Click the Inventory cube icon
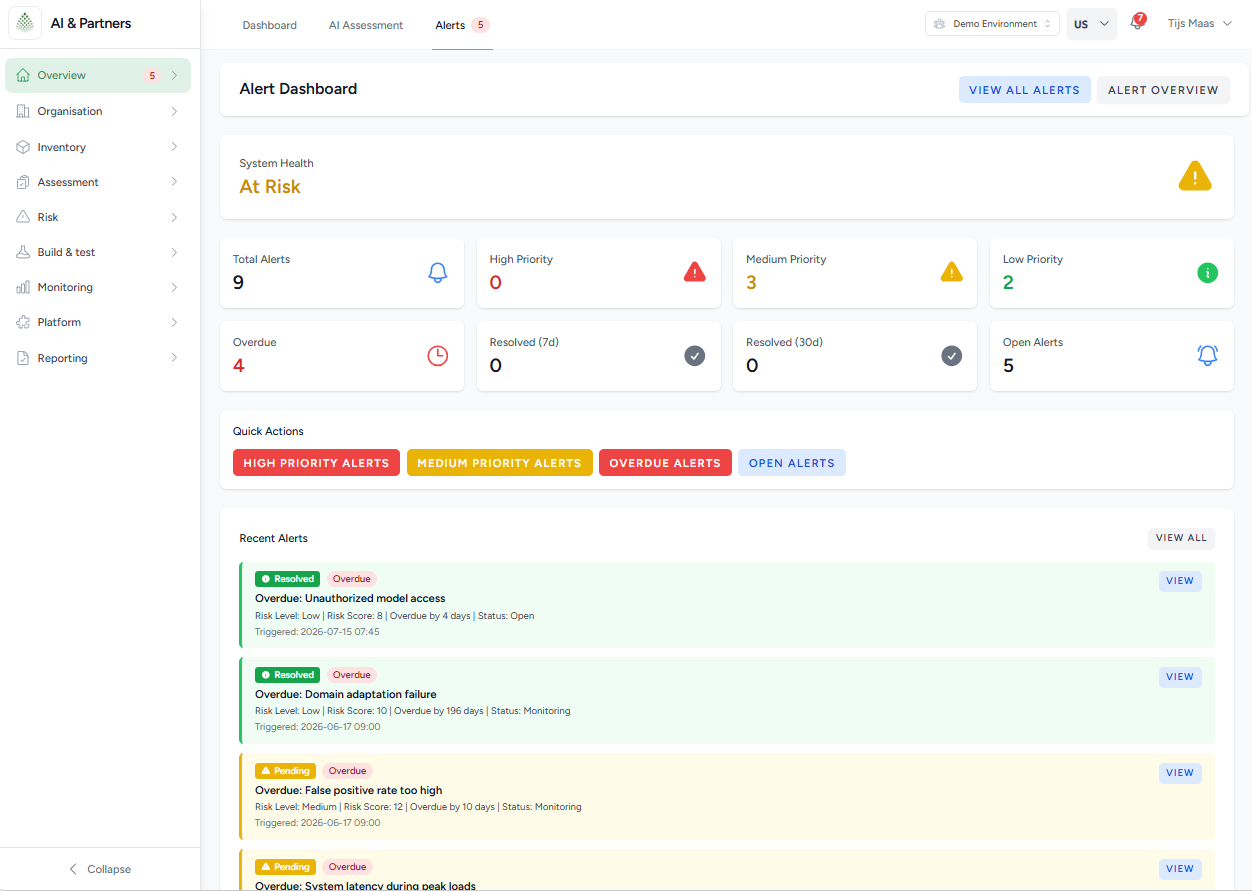Image resolution: width=1252 pixels, height=891 pixels. pos(23,147)
